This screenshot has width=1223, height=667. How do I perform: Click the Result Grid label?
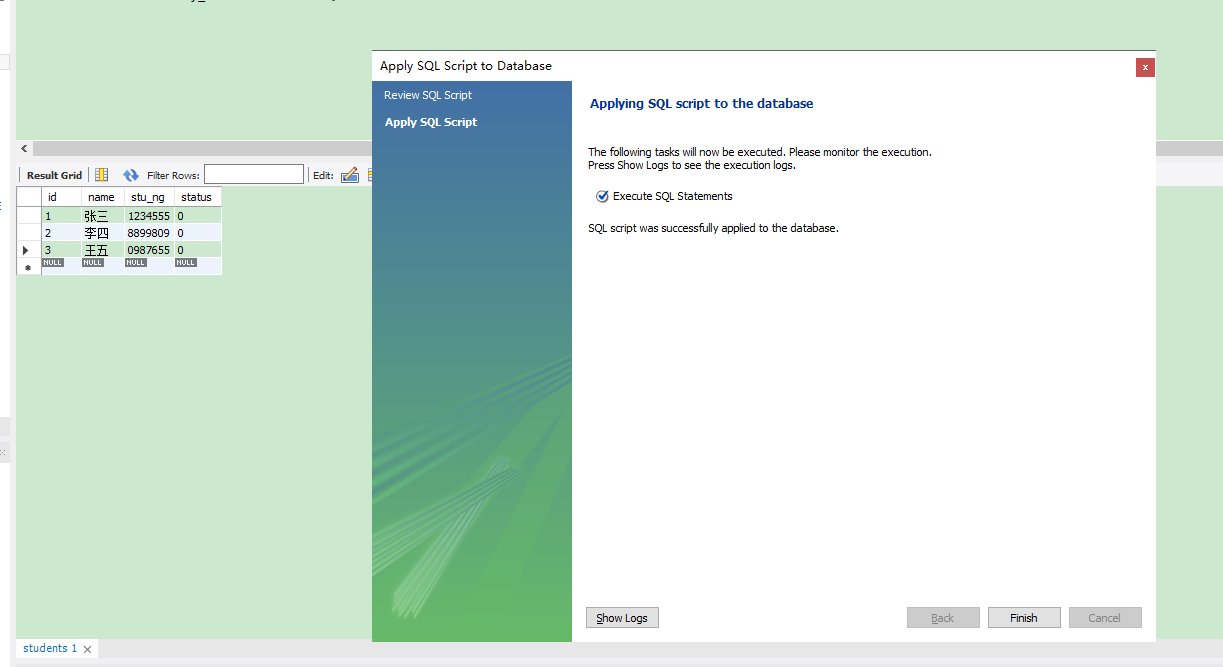point(54,175)
